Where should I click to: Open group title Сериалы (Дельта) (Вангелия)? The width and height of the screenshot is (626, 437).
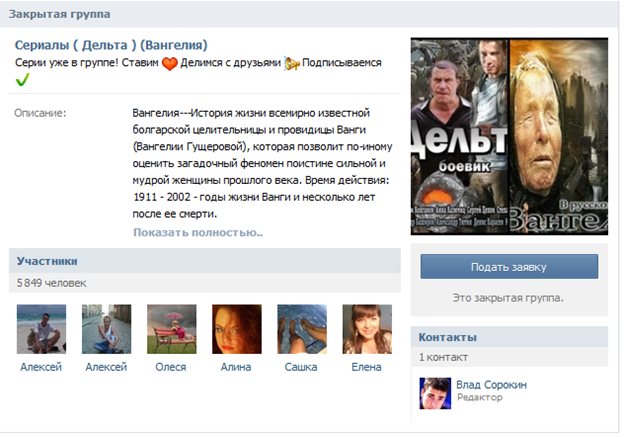click(x=111, y=45)
